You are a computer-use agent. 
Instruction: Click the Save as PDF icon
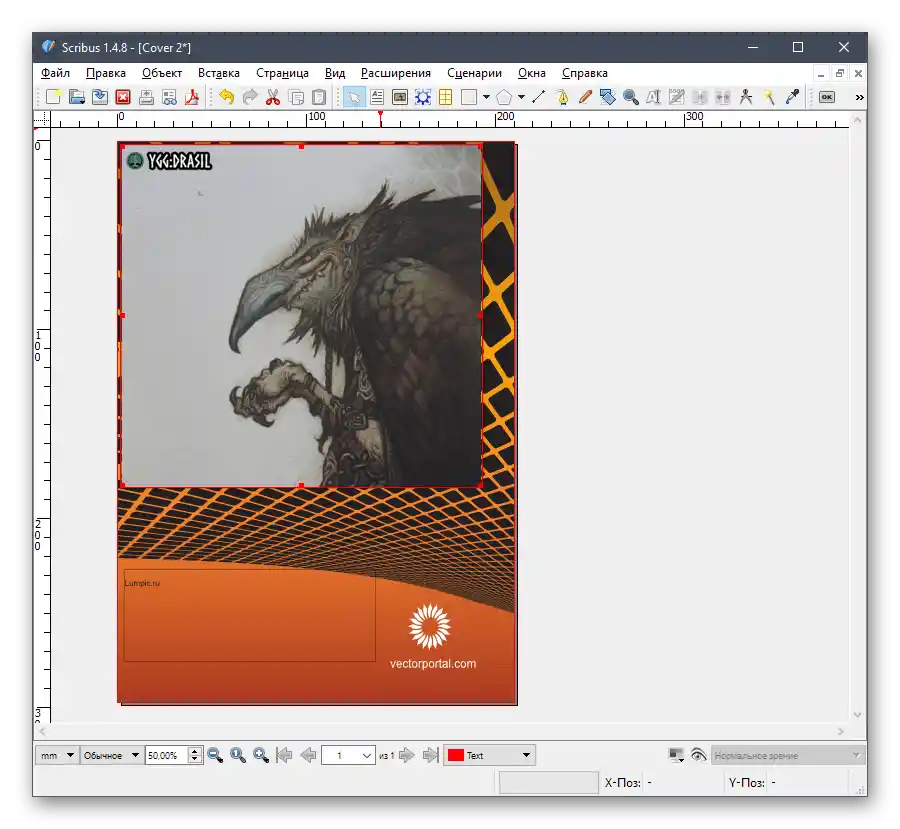coord(190,97)
